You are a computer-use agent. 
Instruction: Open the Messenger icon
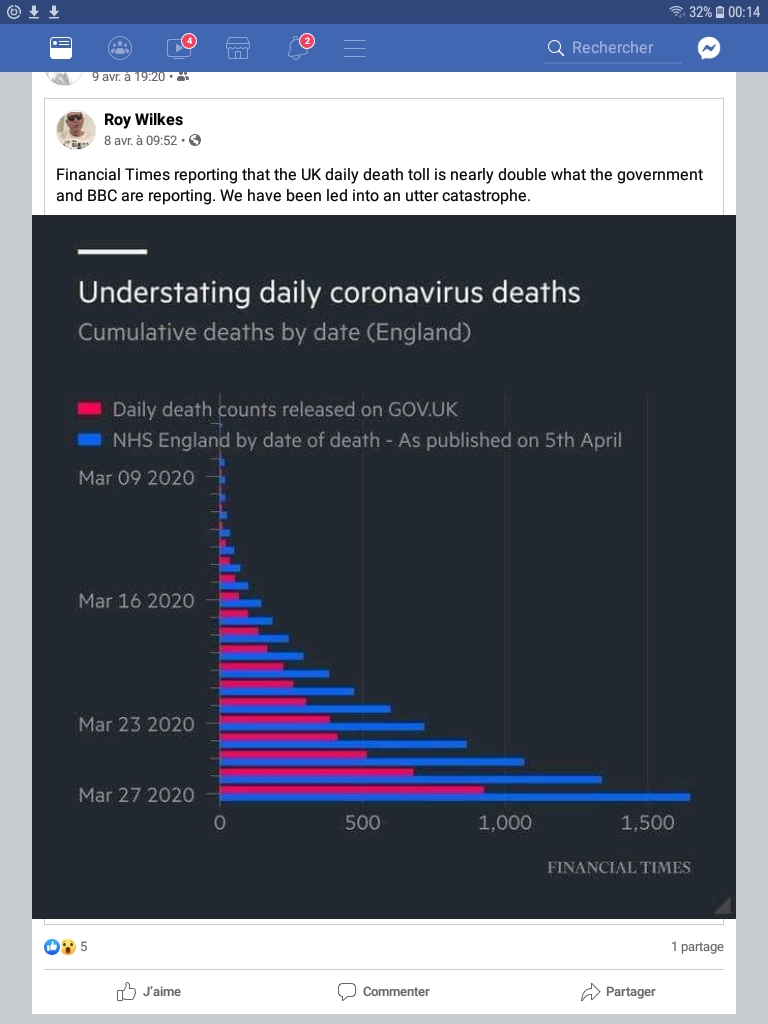coord(709,48)
